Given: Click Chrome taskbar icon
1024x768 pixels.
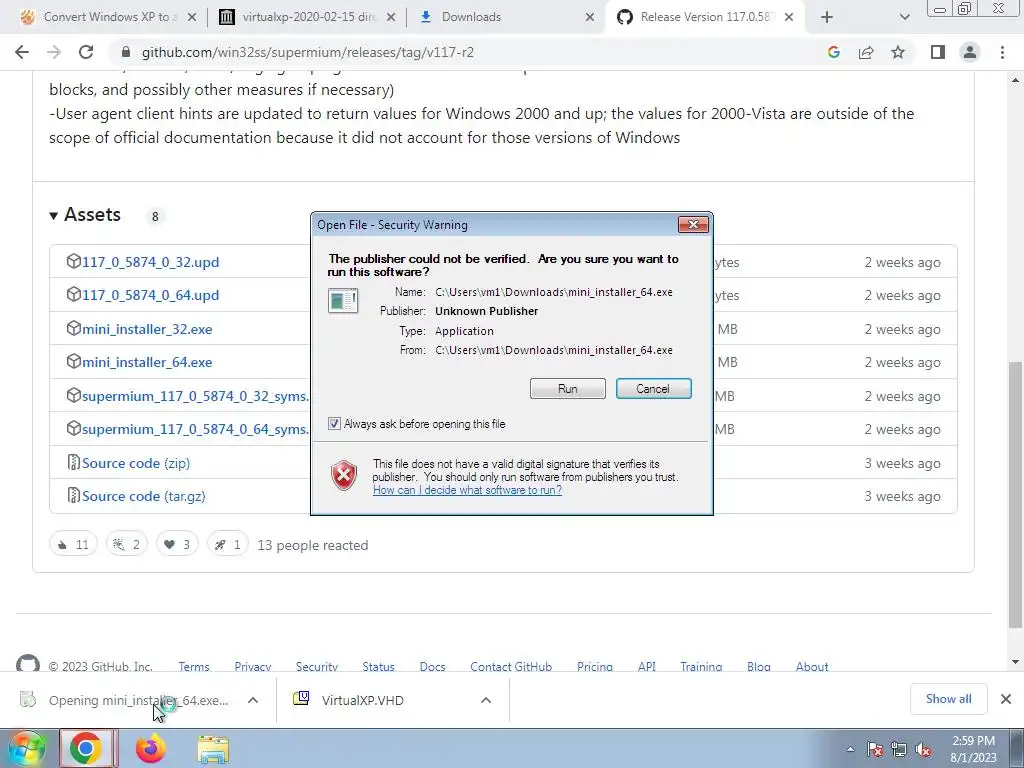Looking at the screenshot, I should [x=87, y=748].
